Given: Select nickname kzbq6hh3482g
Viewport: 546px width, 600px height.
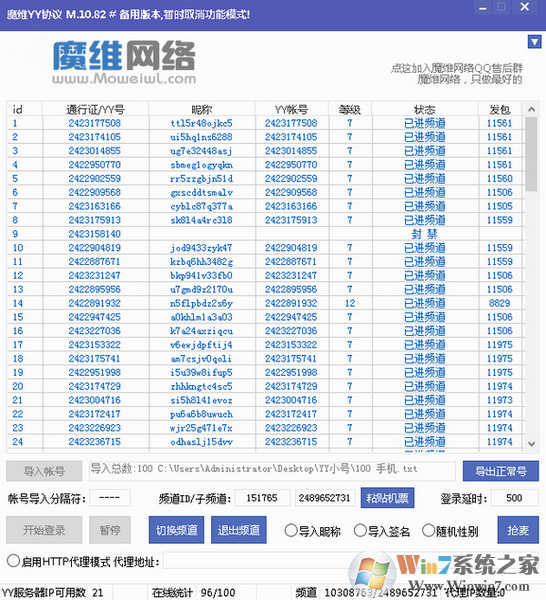Looking at the screenshot, I should coord(202,262).
